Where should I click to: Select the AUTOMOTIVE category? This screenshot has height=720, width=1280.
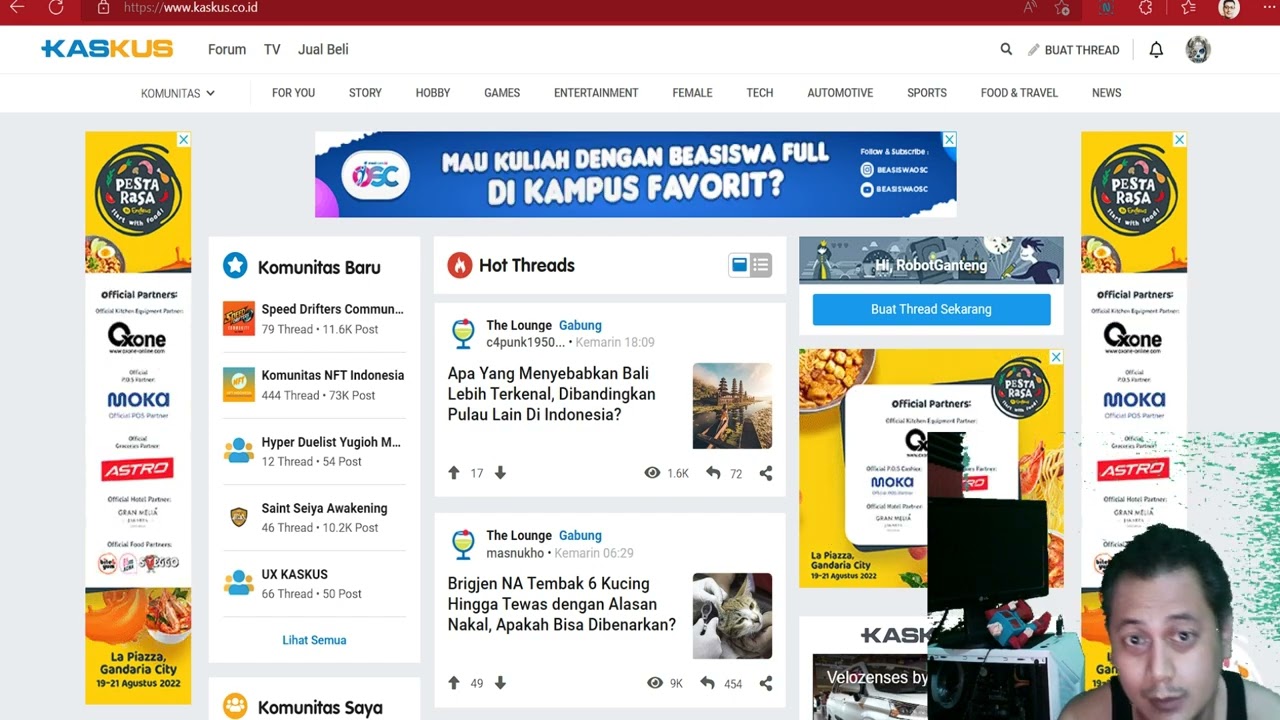(x=840, y=93)
